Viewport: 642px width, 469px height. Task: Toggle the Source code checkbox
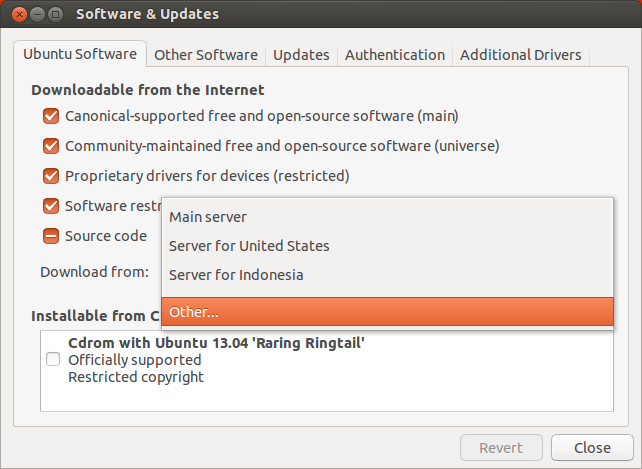[51, 237]
